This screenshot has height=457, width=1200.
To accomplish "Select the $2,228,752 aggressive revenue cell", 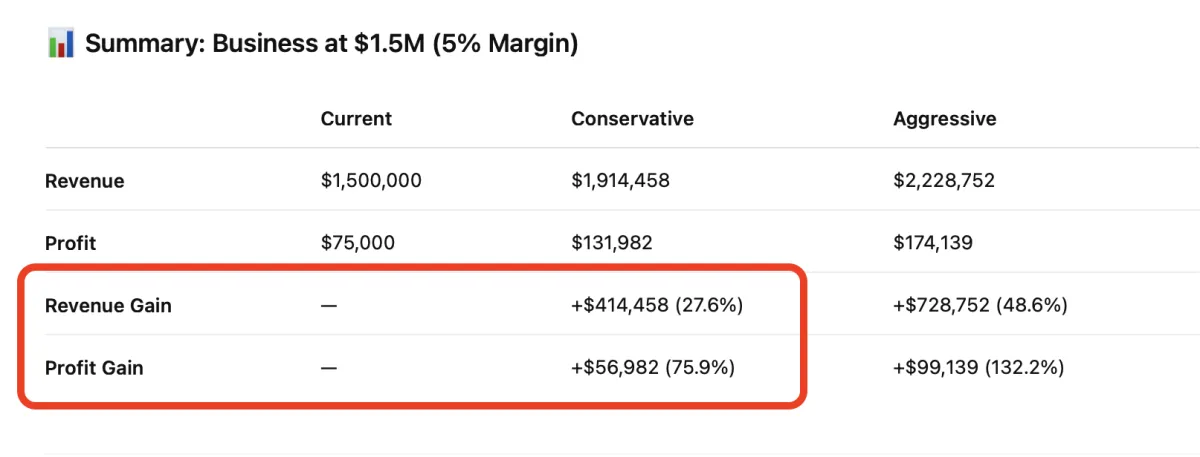I will pos(943,181).
